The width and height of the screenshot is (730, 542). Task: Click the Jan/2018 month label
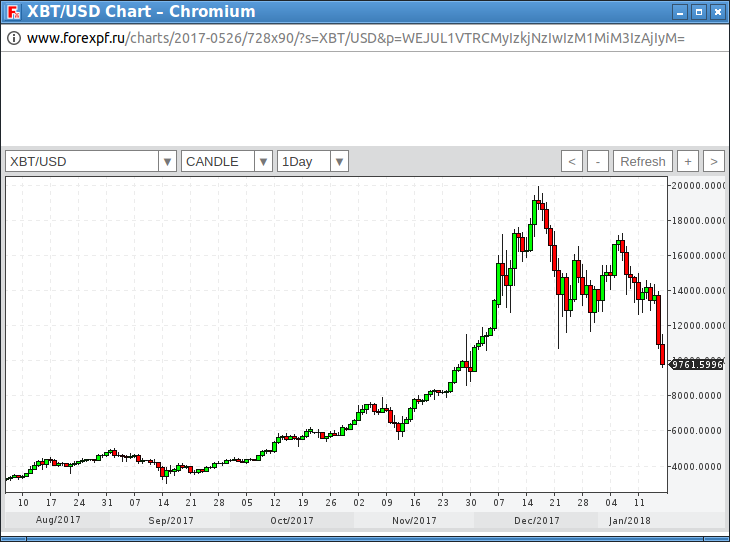[631, 520]
